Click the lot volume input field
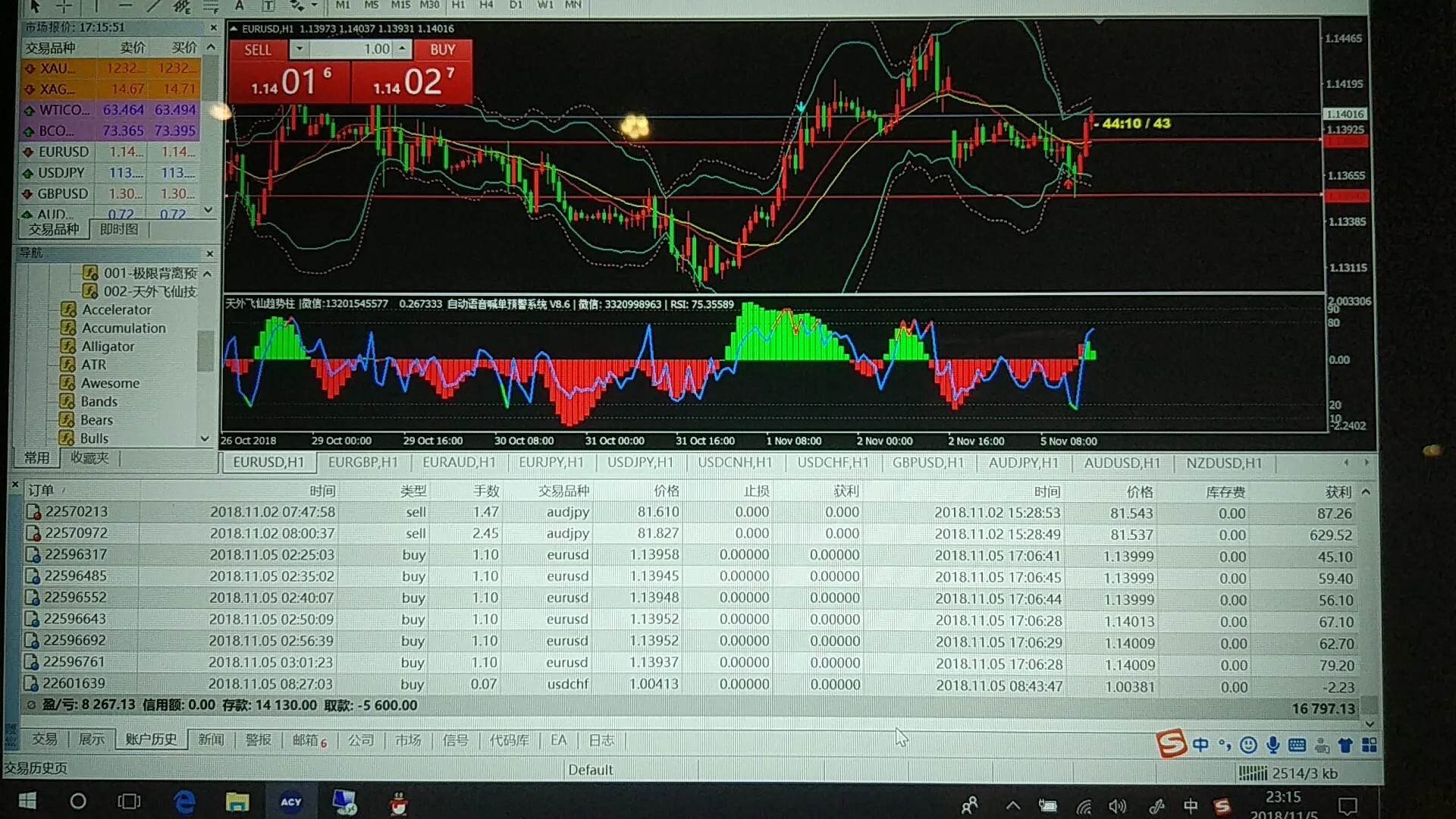Viewport: 1456px width, 819px height. [351, 49]
